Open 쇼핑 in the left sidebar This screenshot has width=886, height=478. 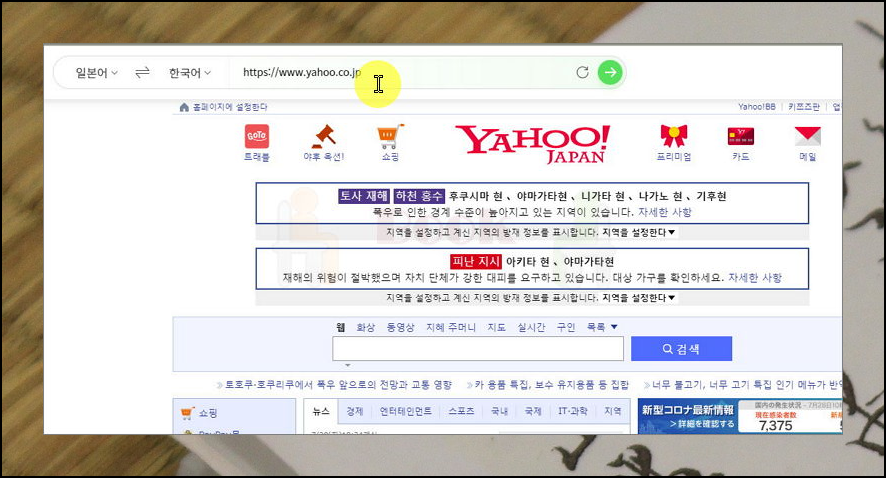click(x=207, y=413)
